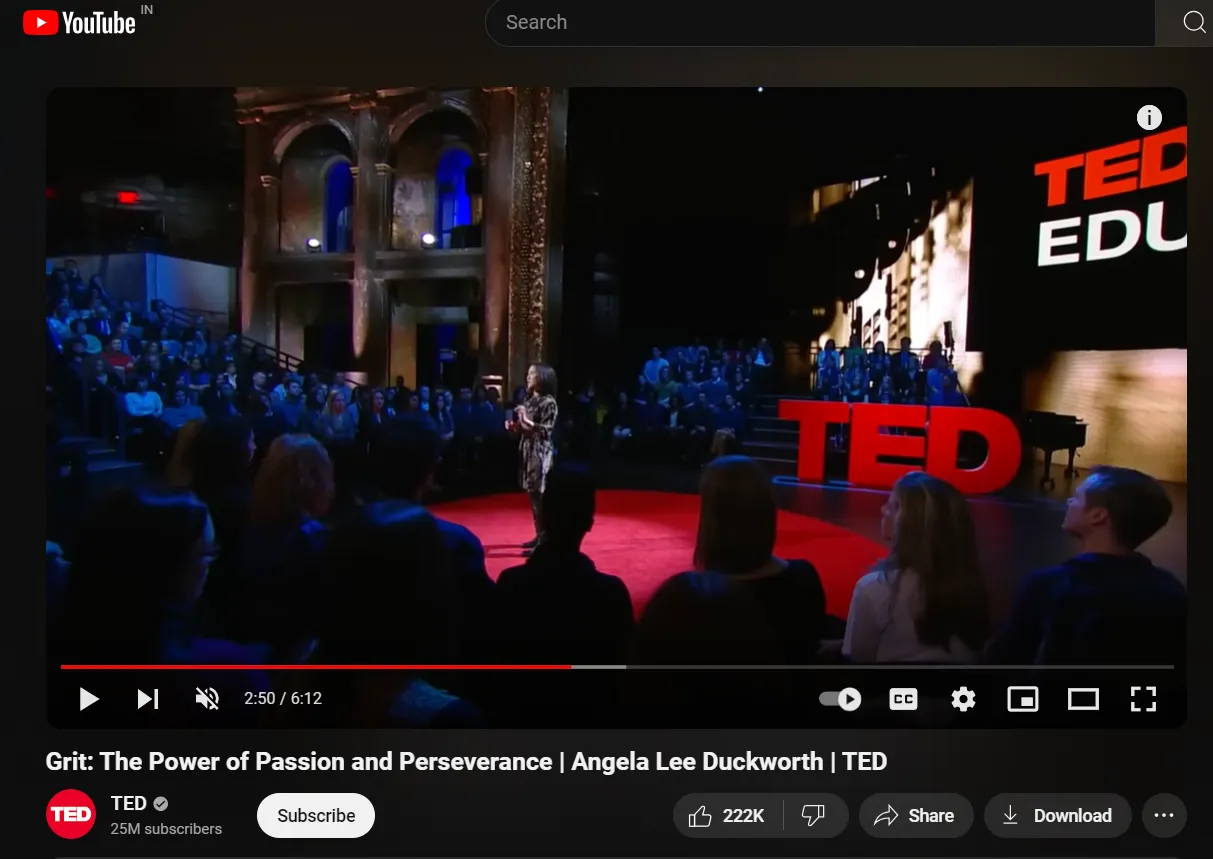Open the YouTube home logo
The image size is (1213, 859).
point(79,22)
